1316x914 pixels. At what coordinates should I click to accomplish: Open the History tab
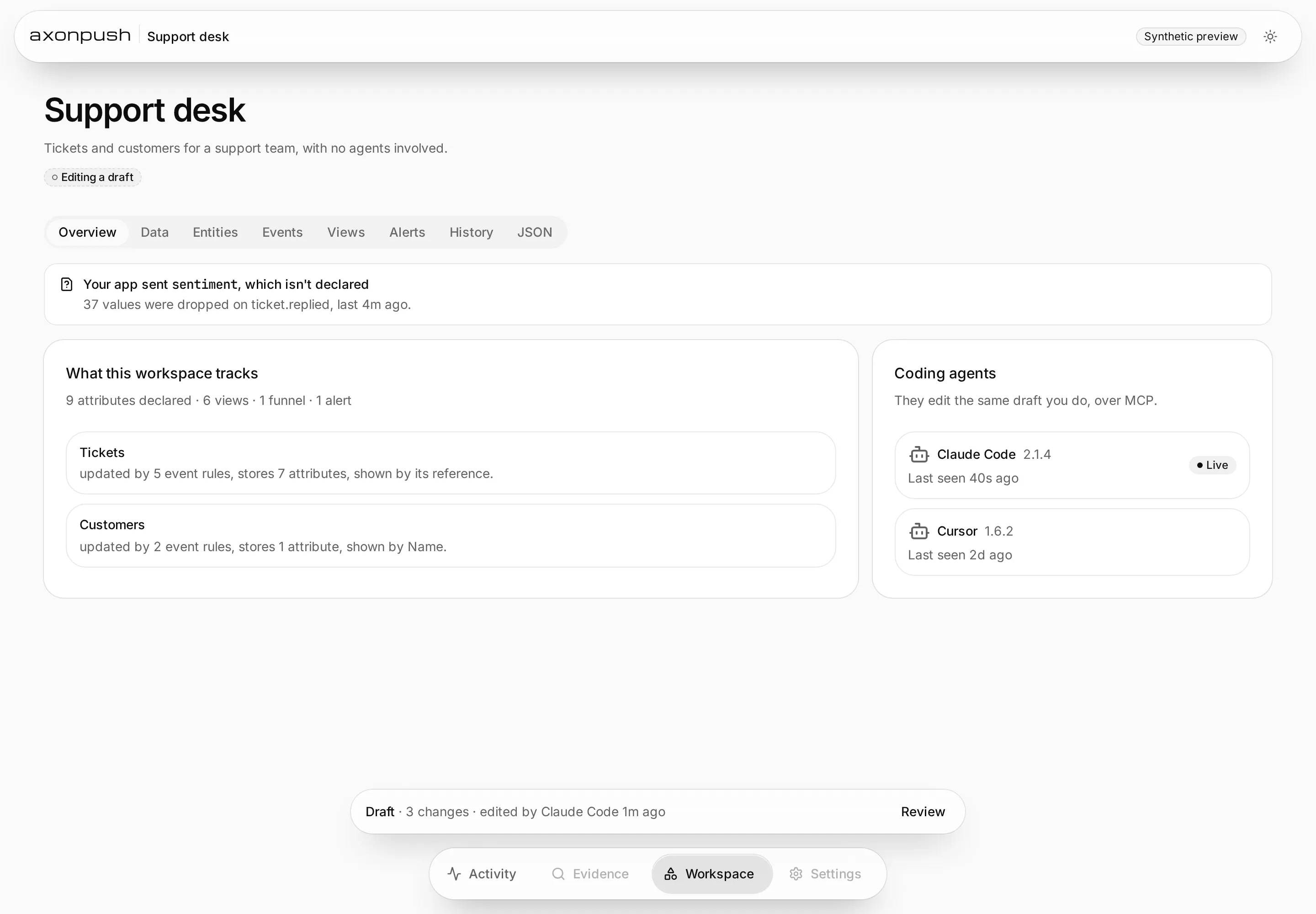pyautogui.click(x=471, y=232)
